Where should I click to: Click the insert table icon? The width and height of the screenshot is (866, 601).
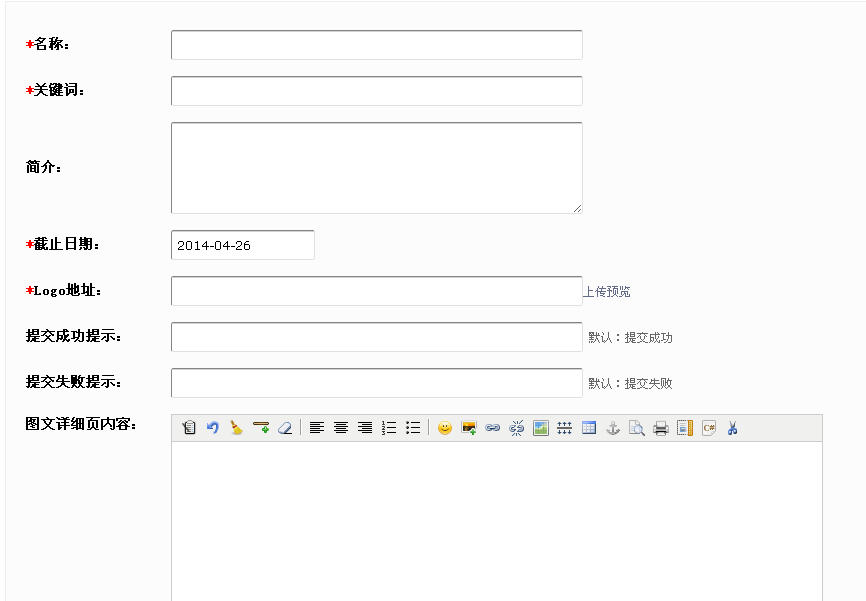coord(589,428)
